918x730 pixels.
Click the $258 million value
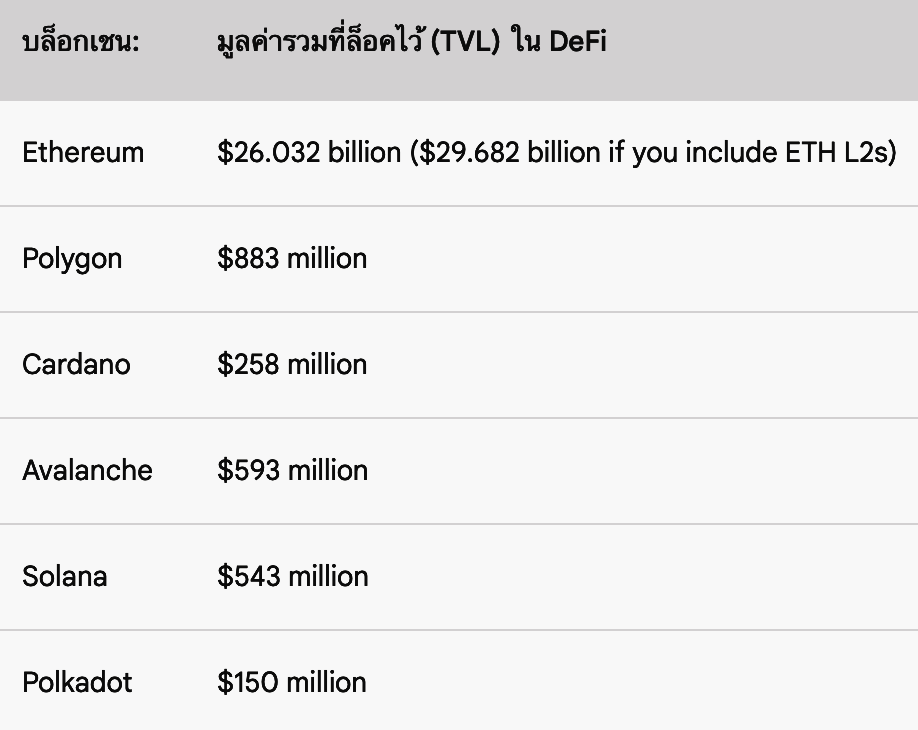pos(292,364)
